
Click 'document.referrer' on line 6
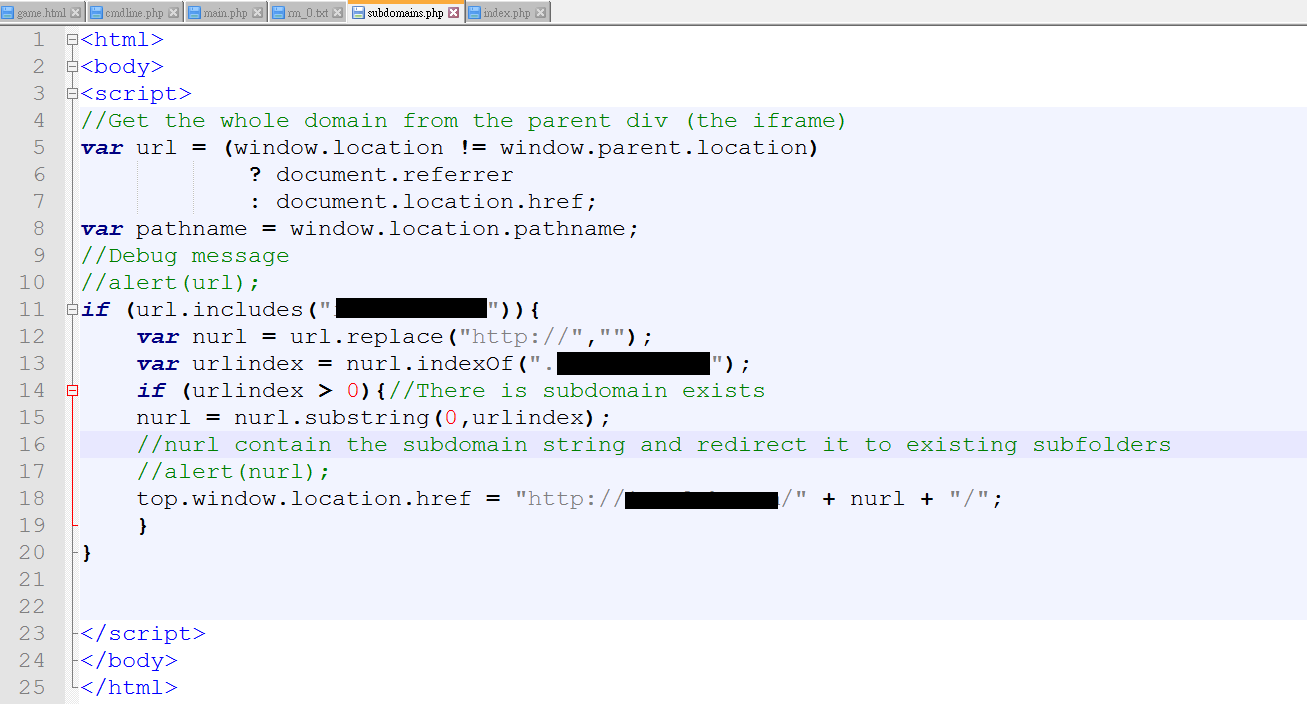[395, 175]
